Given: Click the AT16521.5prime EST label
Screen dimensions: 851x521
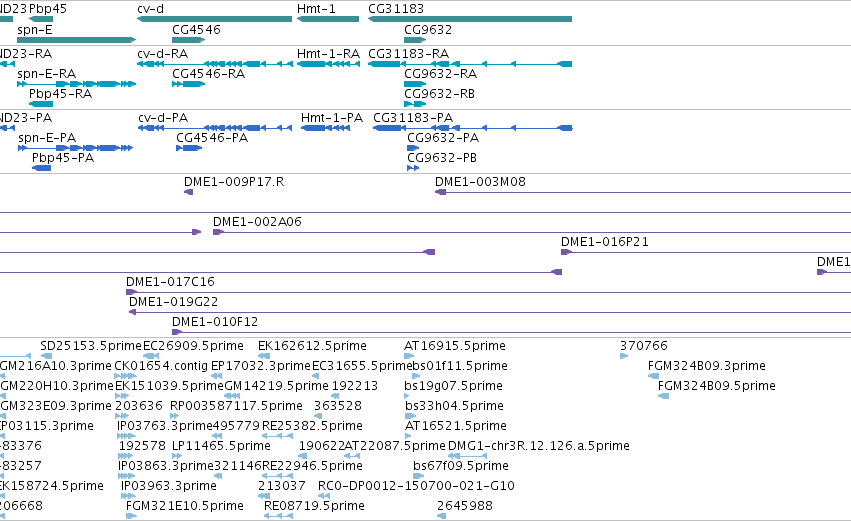Looking at the screenshot, I should click(455, 427).
